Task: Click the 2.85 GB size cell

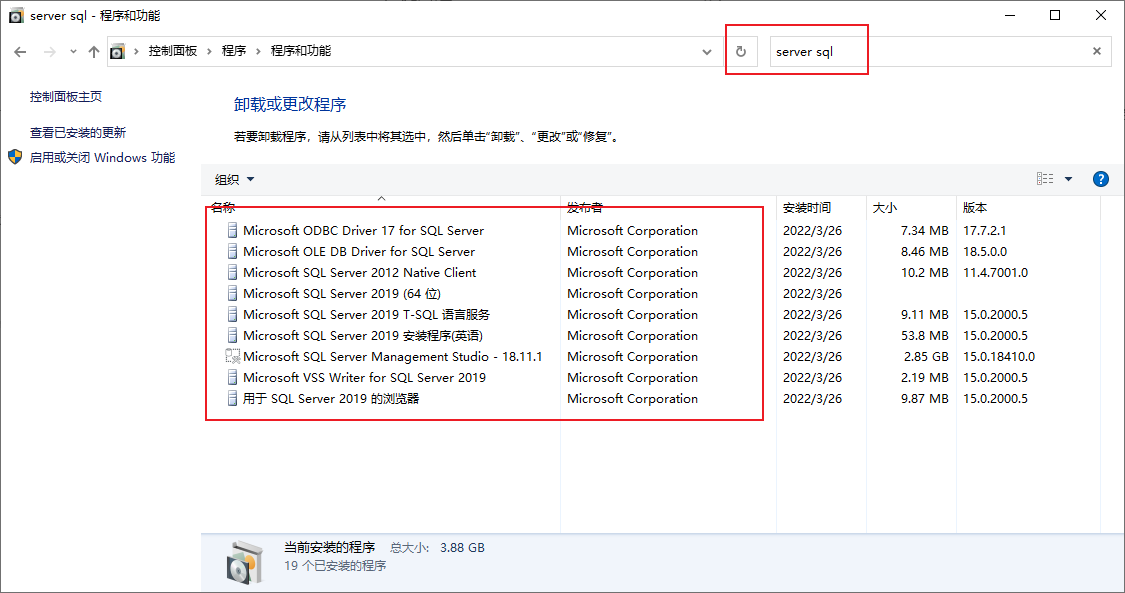Action: (x=926, y=356)
